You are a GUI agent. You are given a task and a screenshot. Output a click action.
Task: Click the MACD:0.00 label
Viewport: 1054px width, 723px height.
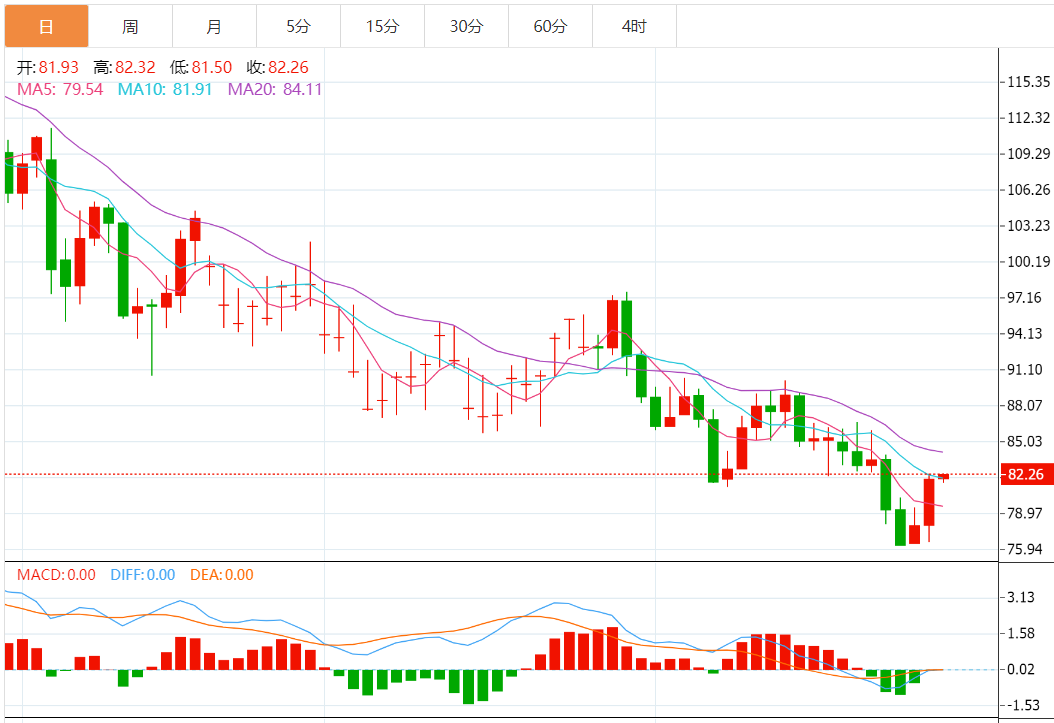pos(56,575)
